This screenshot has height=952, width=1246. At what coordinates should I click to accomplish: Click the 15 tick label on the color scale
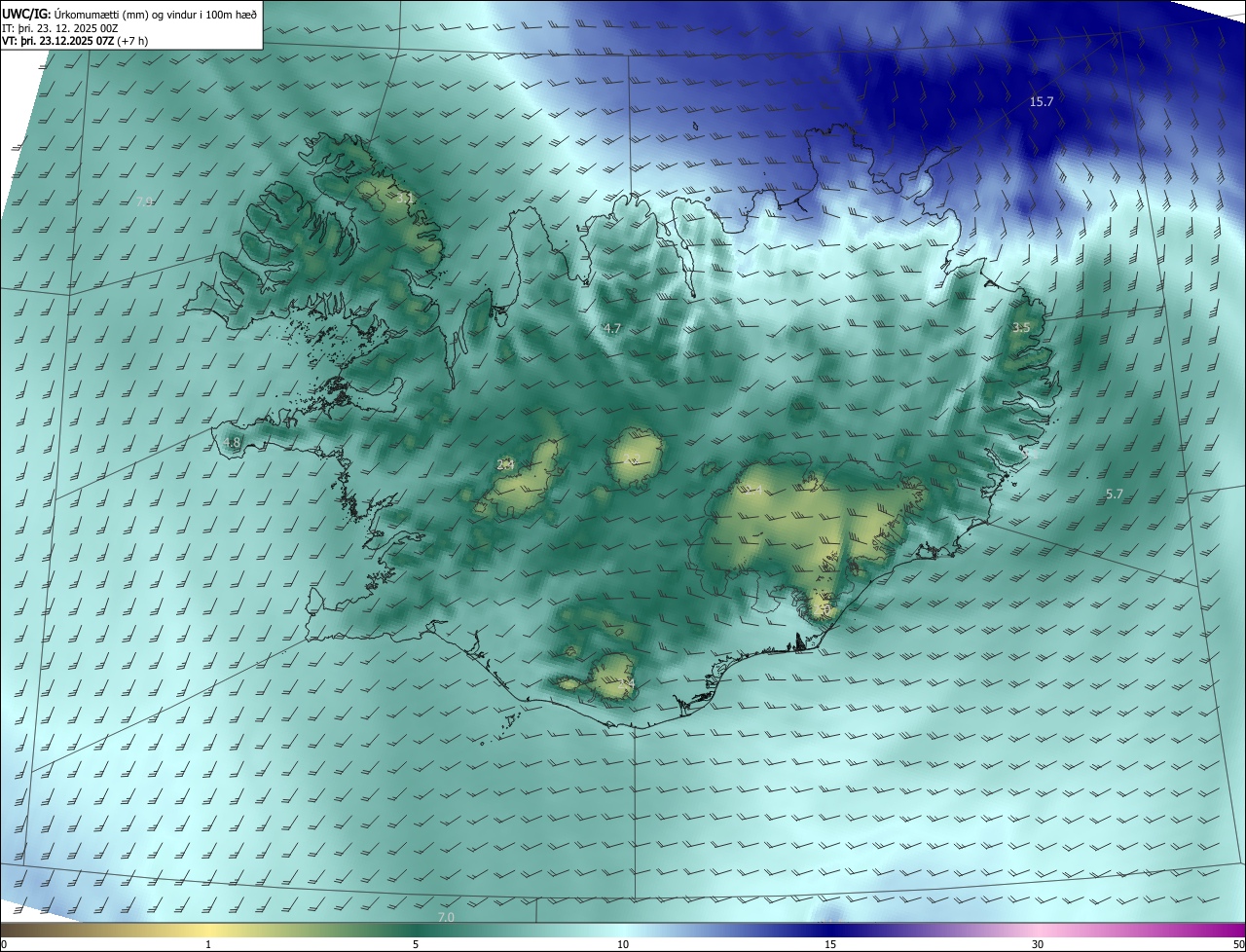830,944
